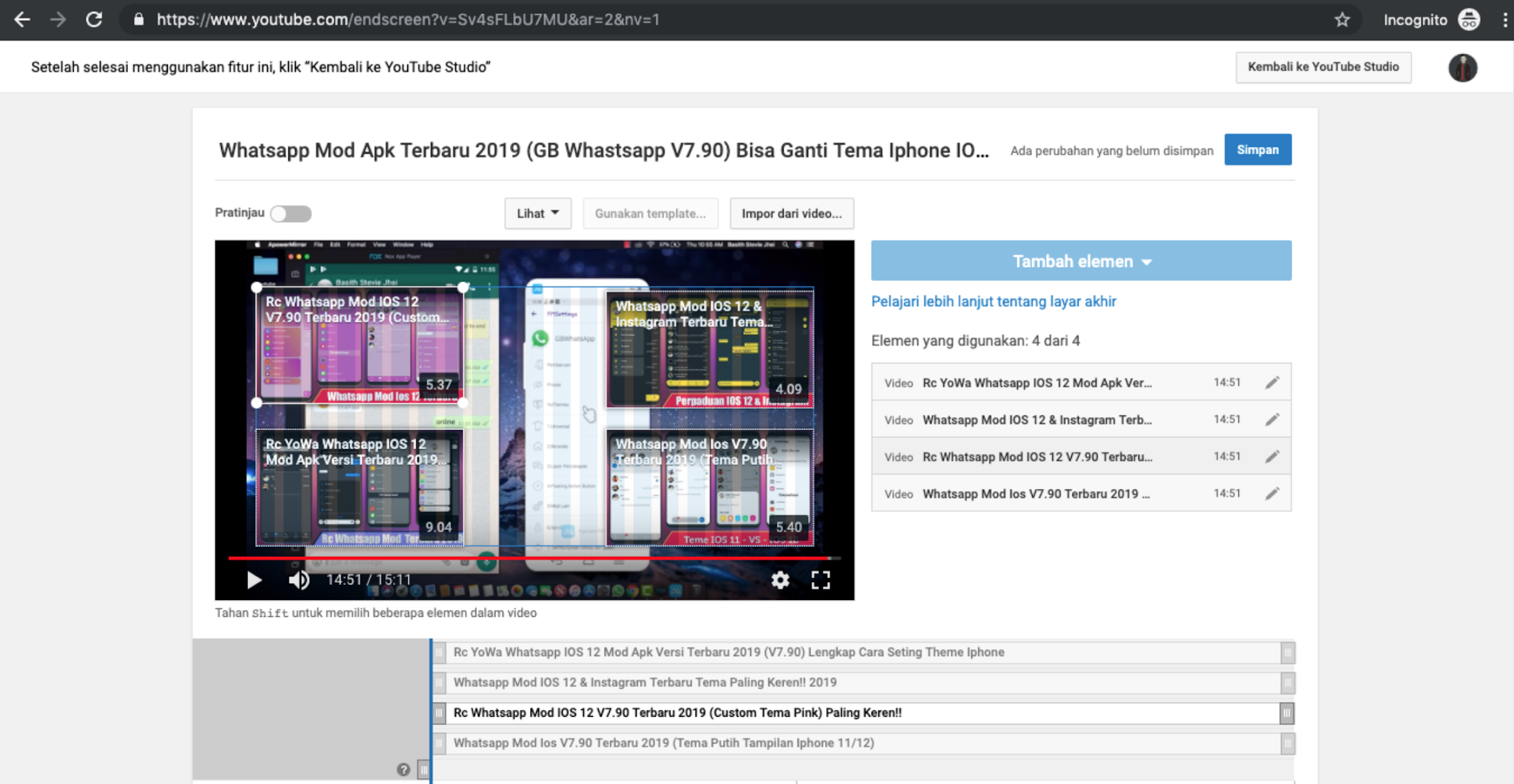Click the timeline zoom handle beside help icon
This screenshot has width=1514, height=784.
(x=424, y=769)
